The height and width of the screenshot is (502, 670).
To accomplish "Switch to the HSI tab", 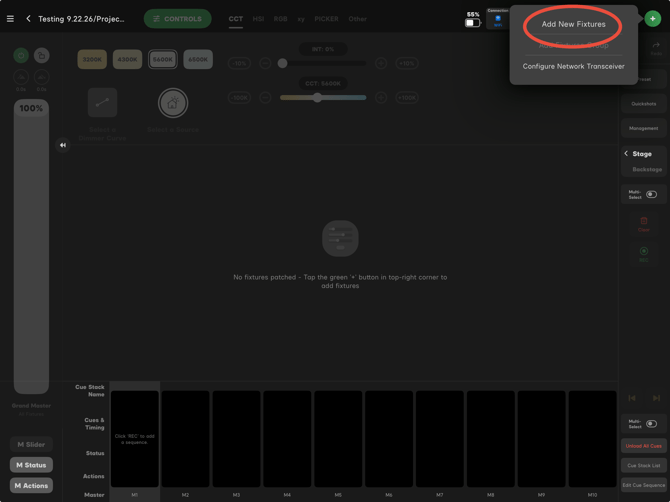I will click(258, 19).
